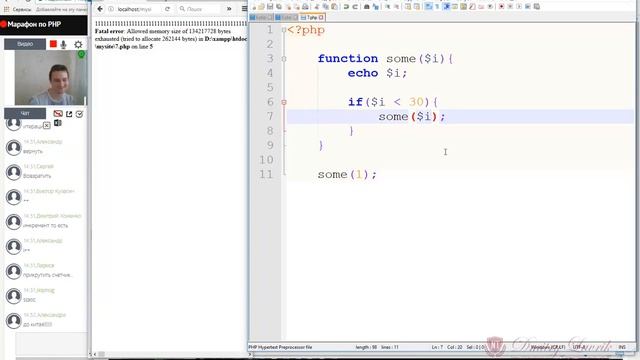
Task: Click the Zoom In toolbar icon
Action: click(388, 7)
